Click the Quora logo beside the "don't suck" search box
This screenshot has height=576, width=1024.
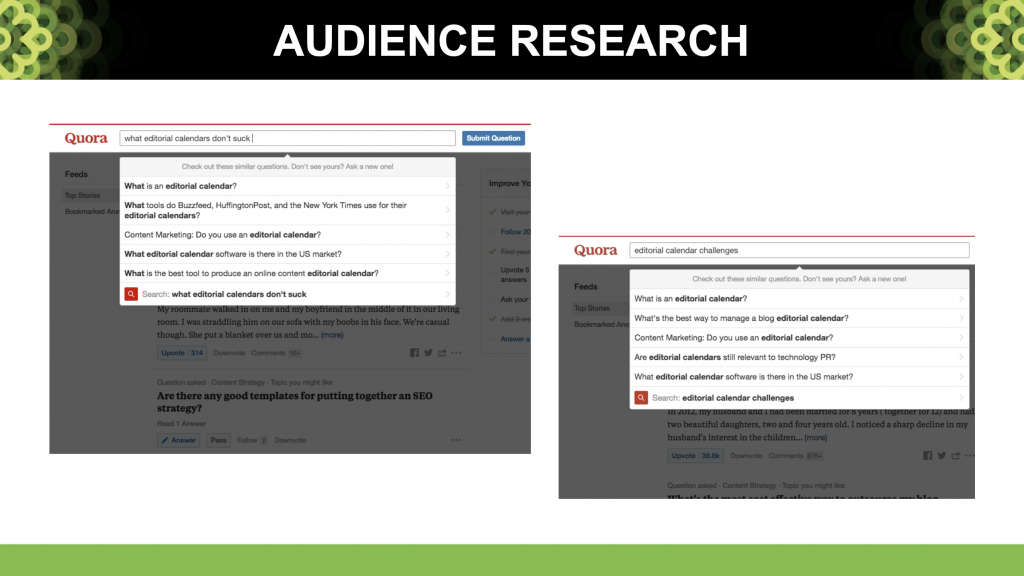click(86, 138)
